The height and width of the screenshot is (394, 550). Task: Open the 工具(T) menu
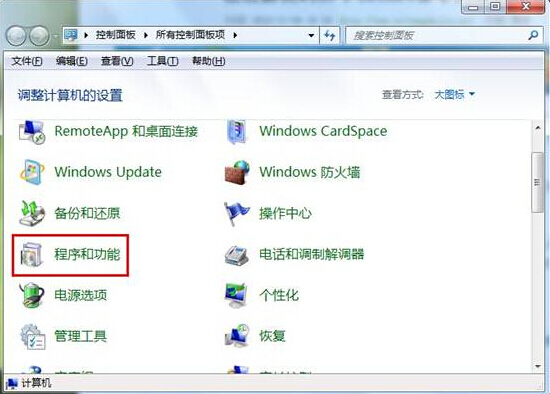(x=162, y=61)
